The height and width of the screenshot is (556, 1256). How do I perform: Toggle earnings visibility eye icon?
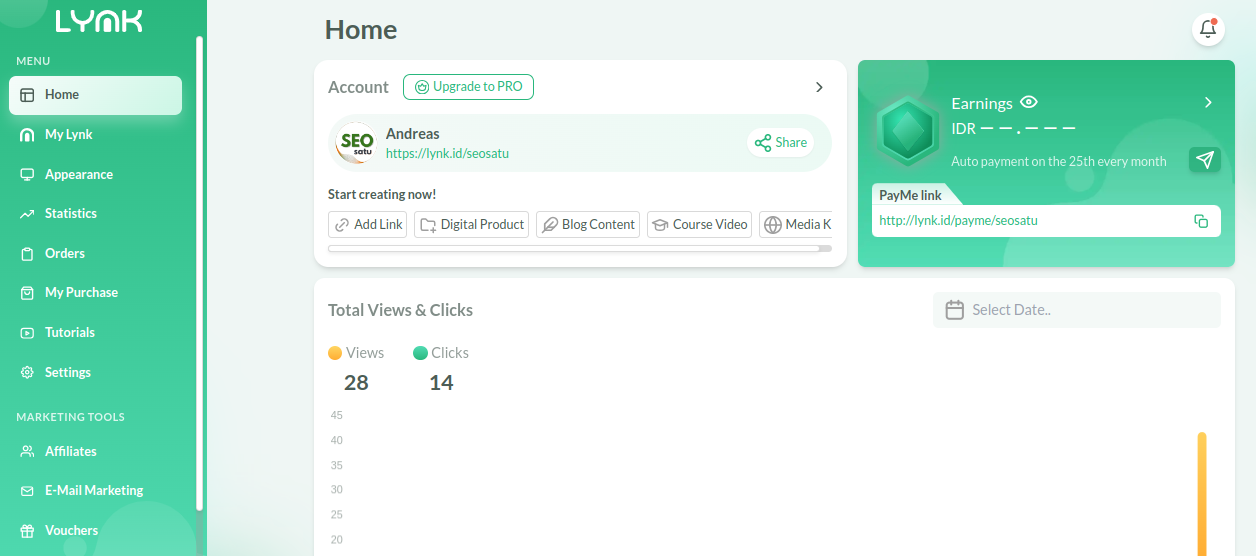pyautogui.click(x=1029, y=102)
